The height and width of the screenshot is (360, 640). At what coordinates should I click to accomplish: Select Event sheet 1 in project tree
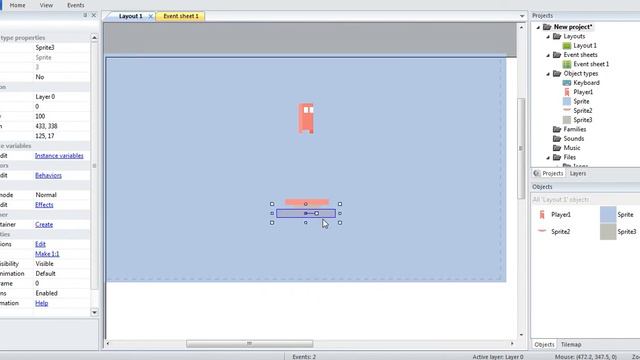coord(591,64)
